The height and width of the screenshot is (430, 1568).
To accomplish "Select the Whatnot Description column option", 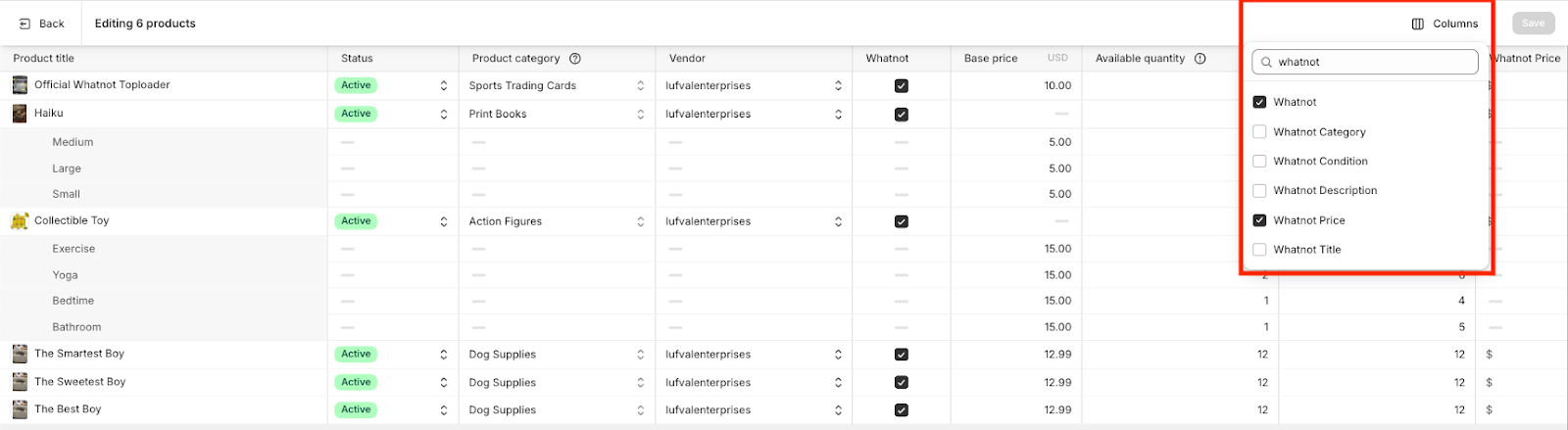I will [1259, 190].
